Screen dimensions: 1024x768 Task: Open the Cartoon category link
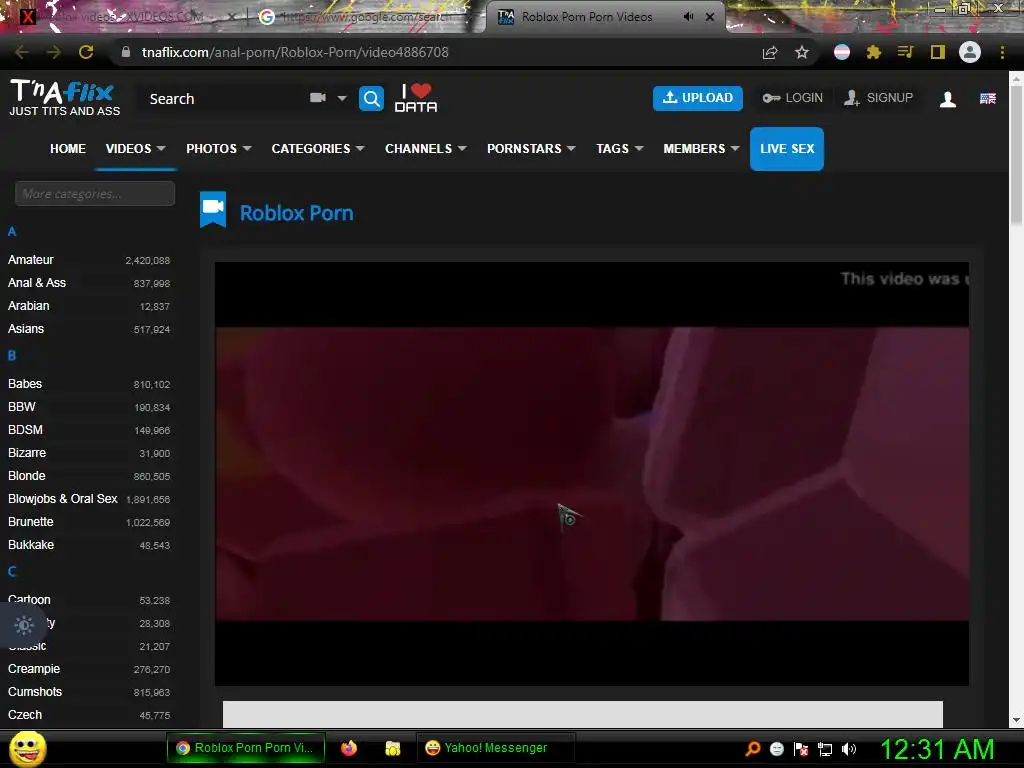[29, 600]
